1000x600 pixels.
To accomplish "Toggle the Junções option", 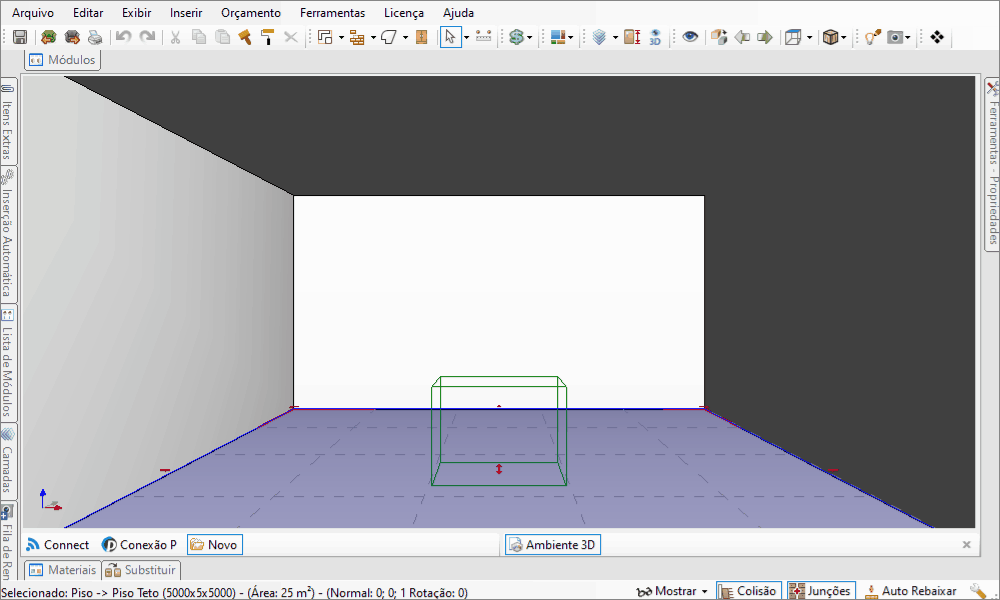I will click(821, 591).
